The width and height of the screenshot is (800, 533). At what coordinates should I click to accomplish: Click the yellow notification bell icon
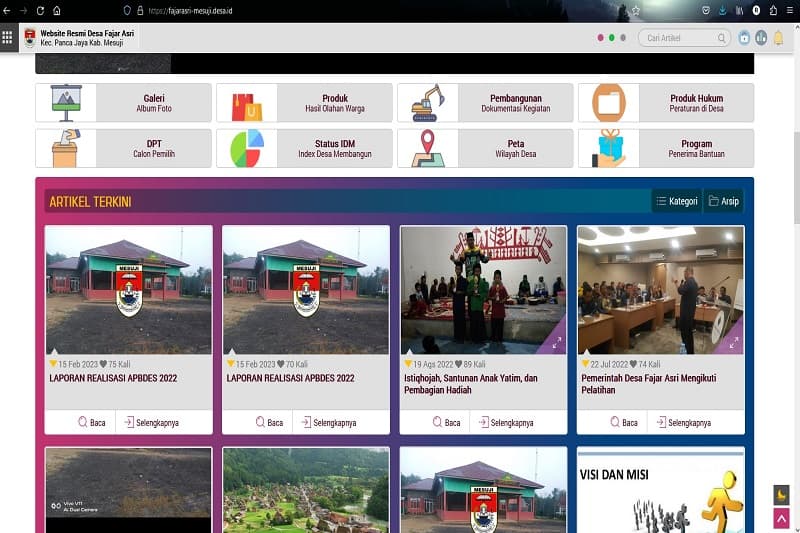(x=778, y=38)
